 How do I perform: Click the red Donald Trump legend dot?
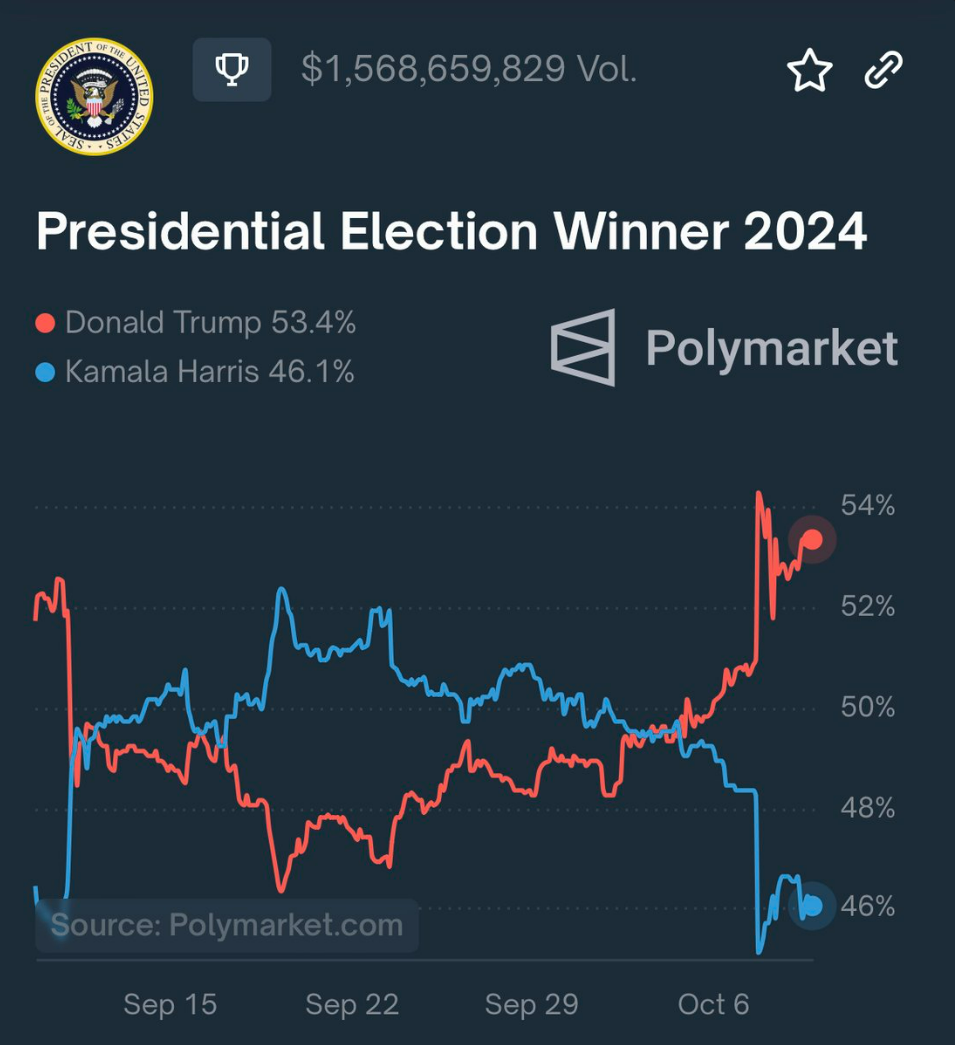(45, 323)
